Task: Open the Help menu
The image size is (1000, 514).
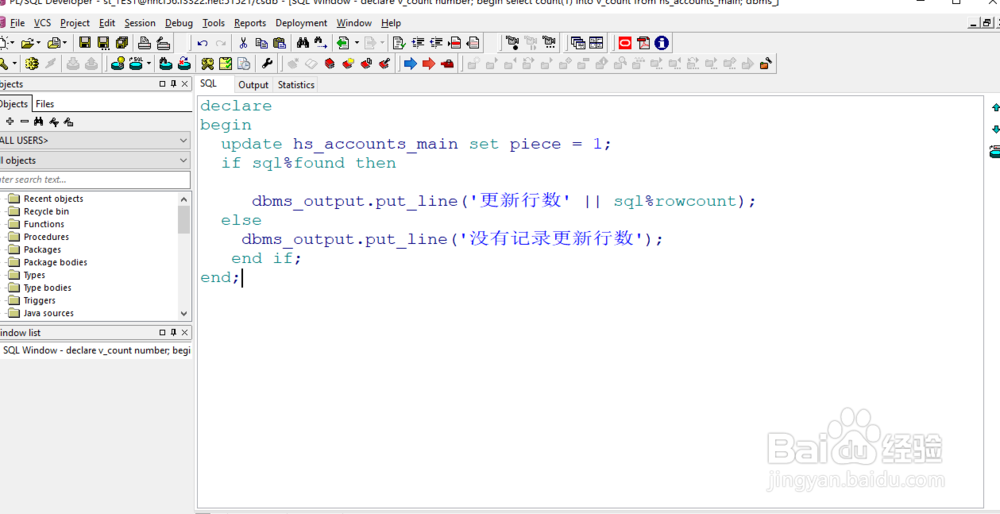Action: (x=391, y=23)
